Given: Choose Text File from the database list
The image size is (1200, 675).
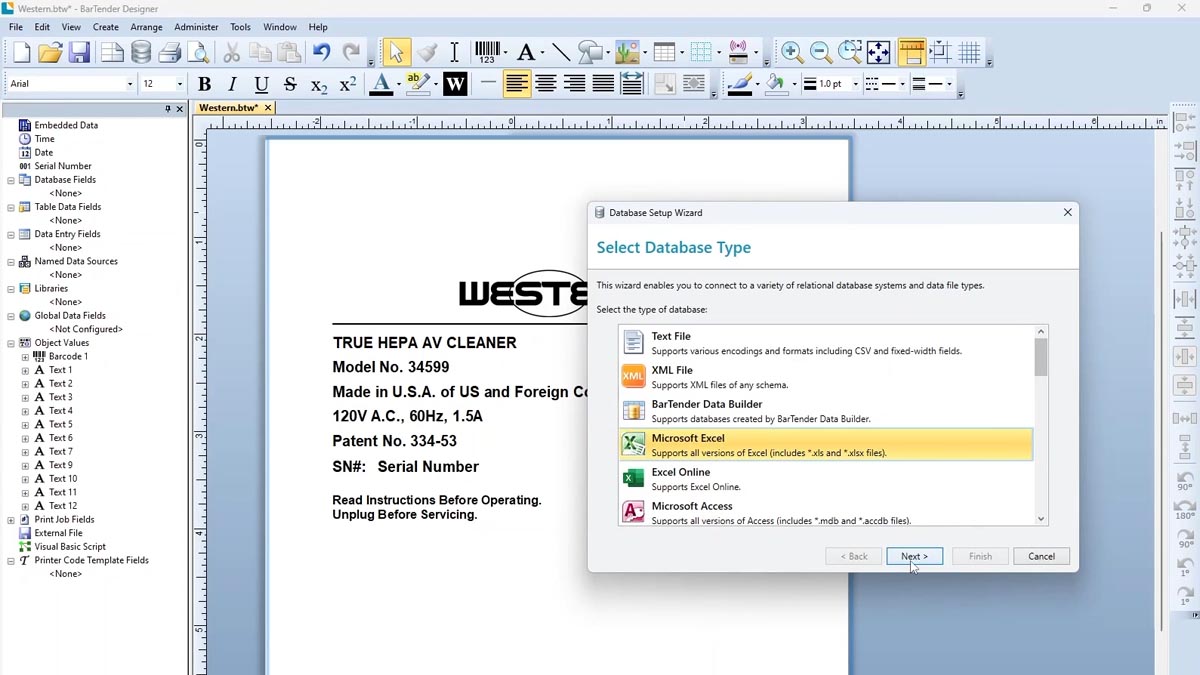Looking at the screenshot, I should (825, 343).
